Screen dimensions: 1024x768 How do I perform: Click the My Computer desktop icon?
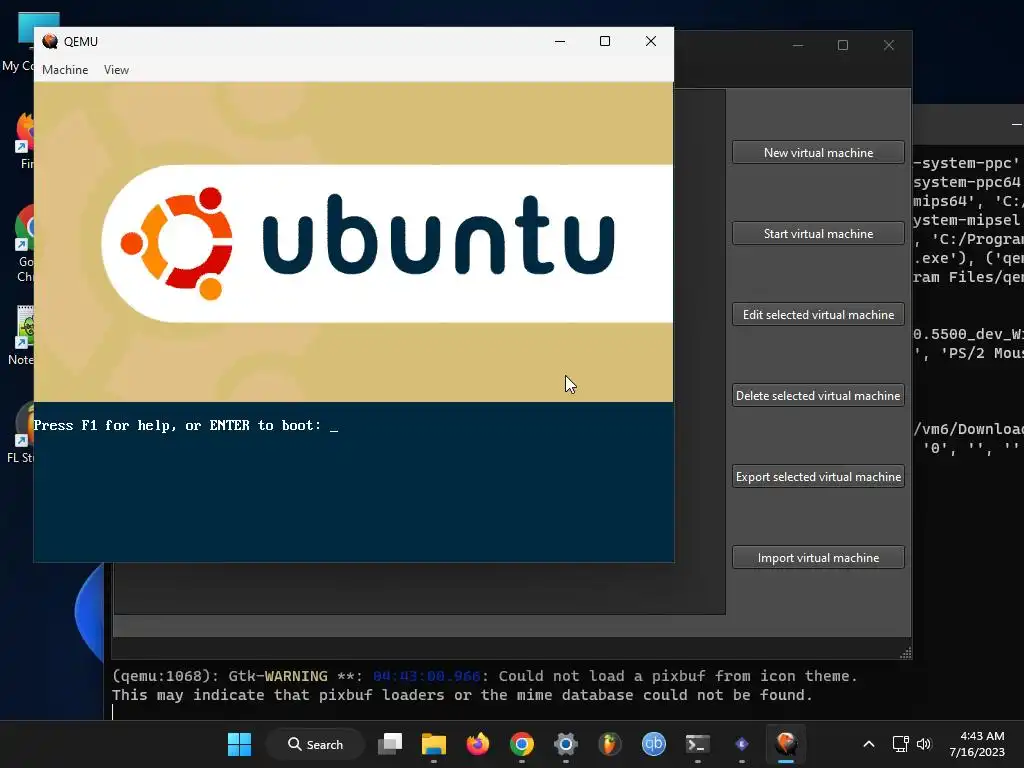coord(20,42)
